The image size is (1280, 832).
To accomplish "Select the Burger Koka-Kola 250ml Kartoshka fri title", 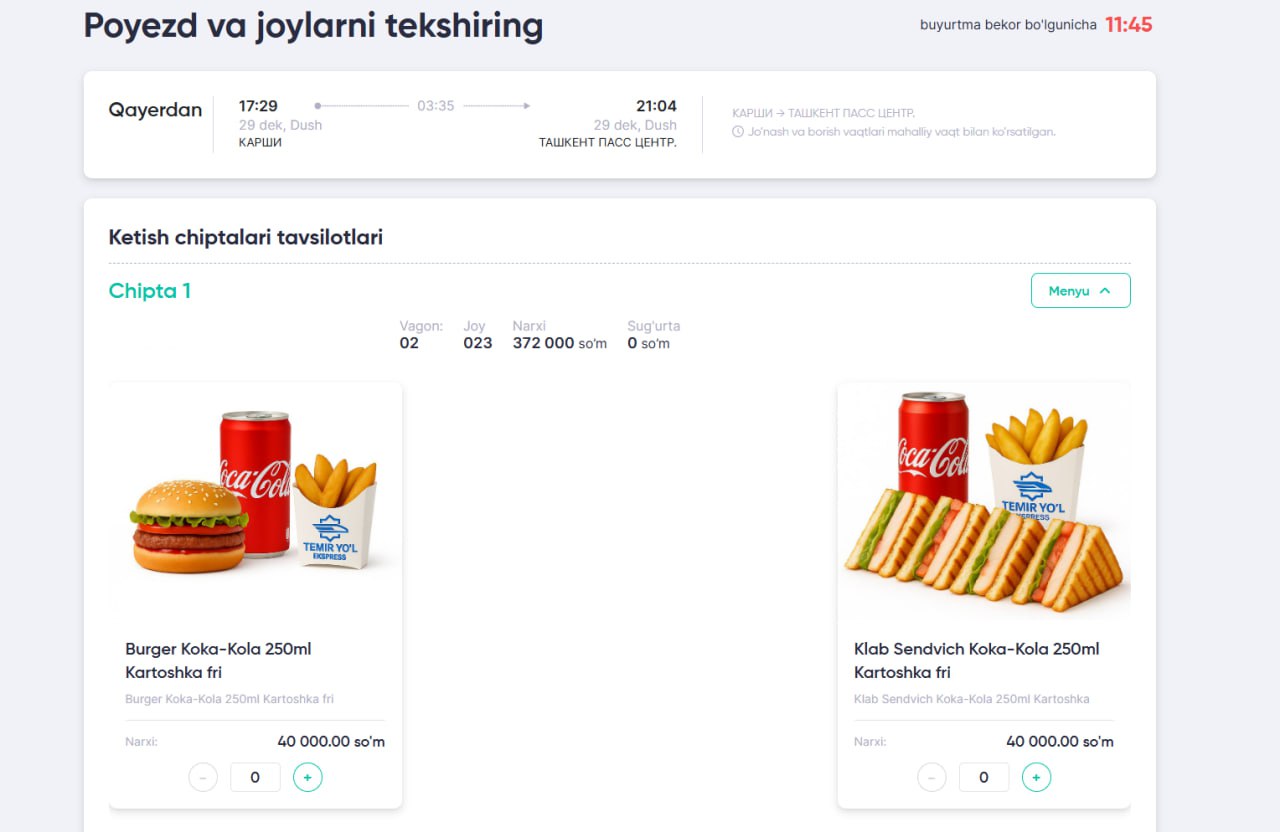I will point(218,660).
